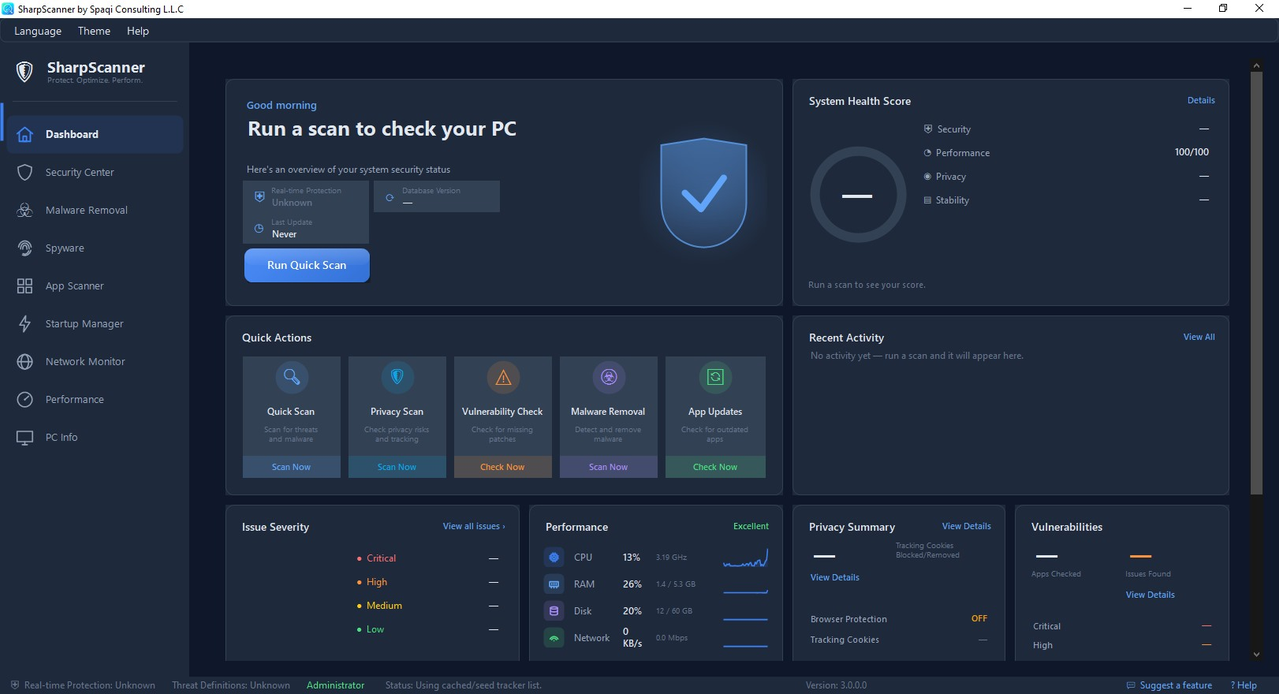This screenshot has height=694, width=1279.
Task: Open Vulnerabilities View Details link
Action: point(1150,595)
